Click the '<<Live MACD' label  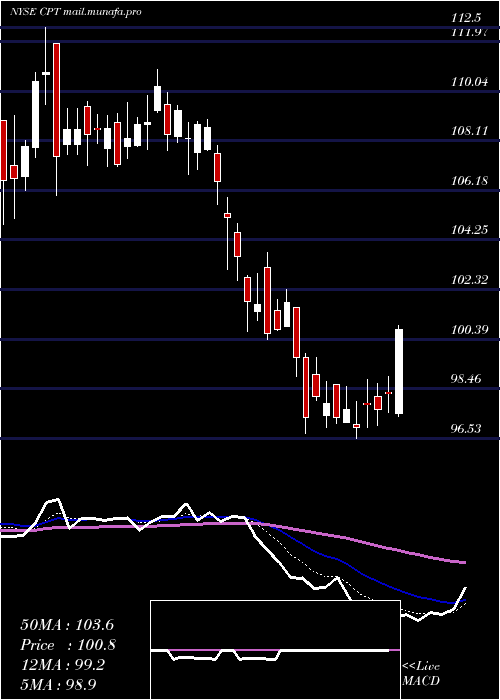pyautogui.click(x=421, y=673)
